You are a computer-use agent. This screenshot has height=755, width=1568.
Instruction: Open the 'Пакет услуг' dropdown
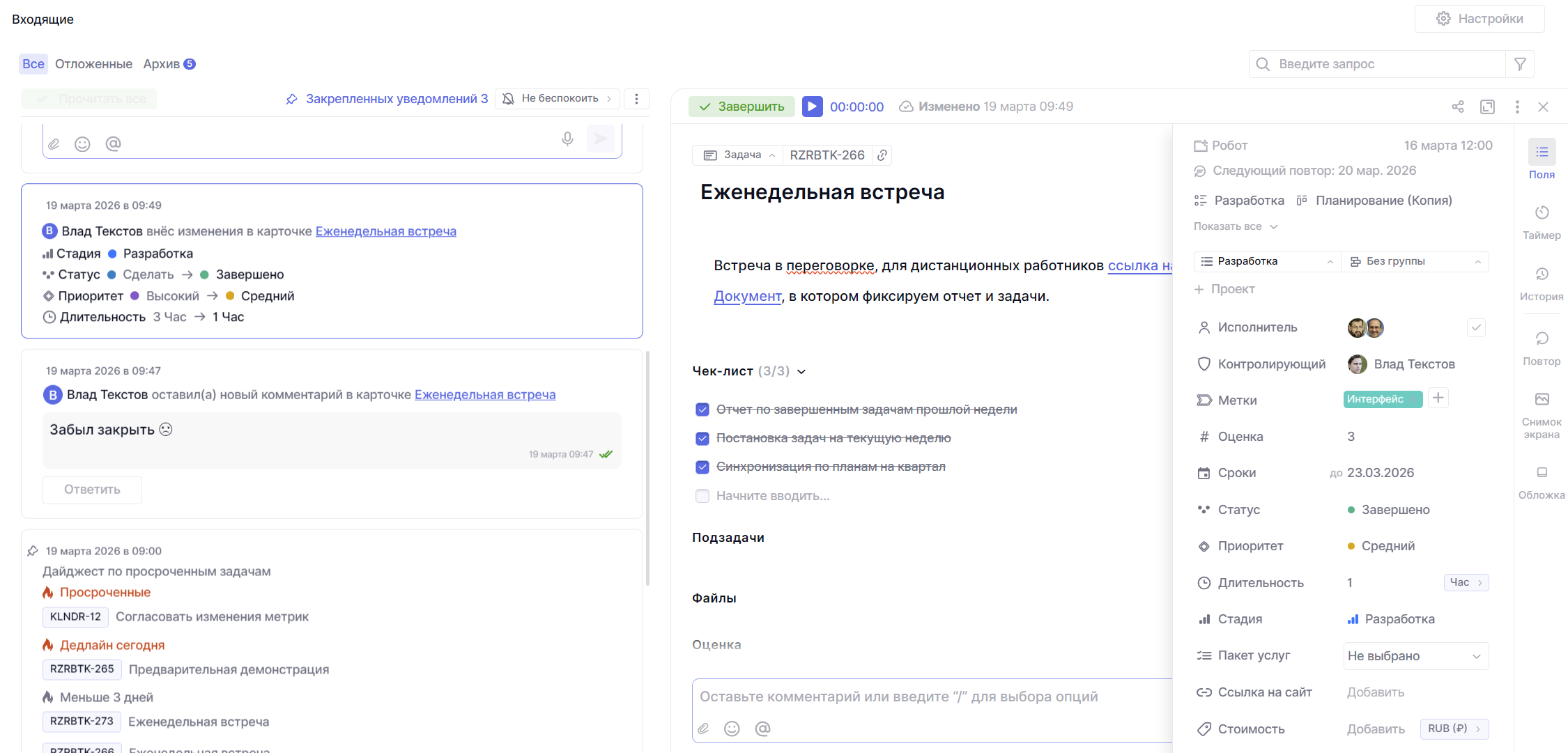1415,656
